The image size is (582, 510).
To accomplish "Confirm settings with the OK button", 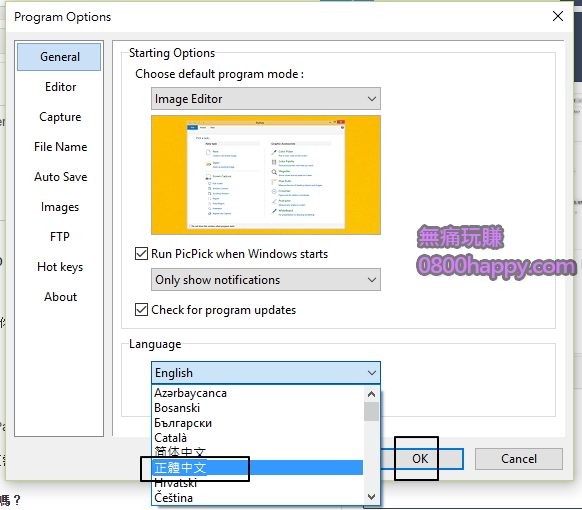I will click(x=422, y=459).
